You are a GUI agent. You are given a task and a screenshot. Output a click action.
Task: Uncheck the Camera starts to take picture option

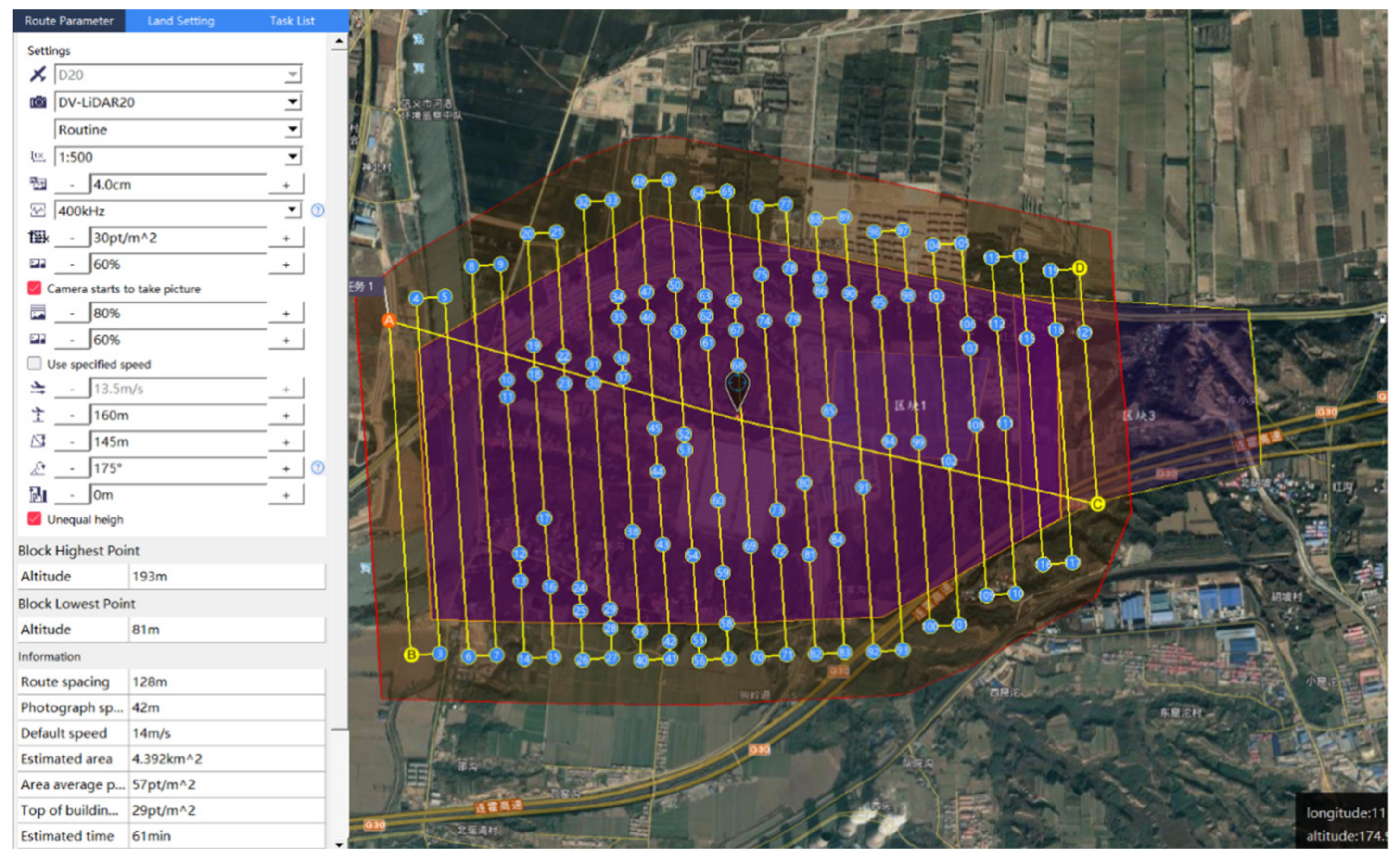[34, 289]
